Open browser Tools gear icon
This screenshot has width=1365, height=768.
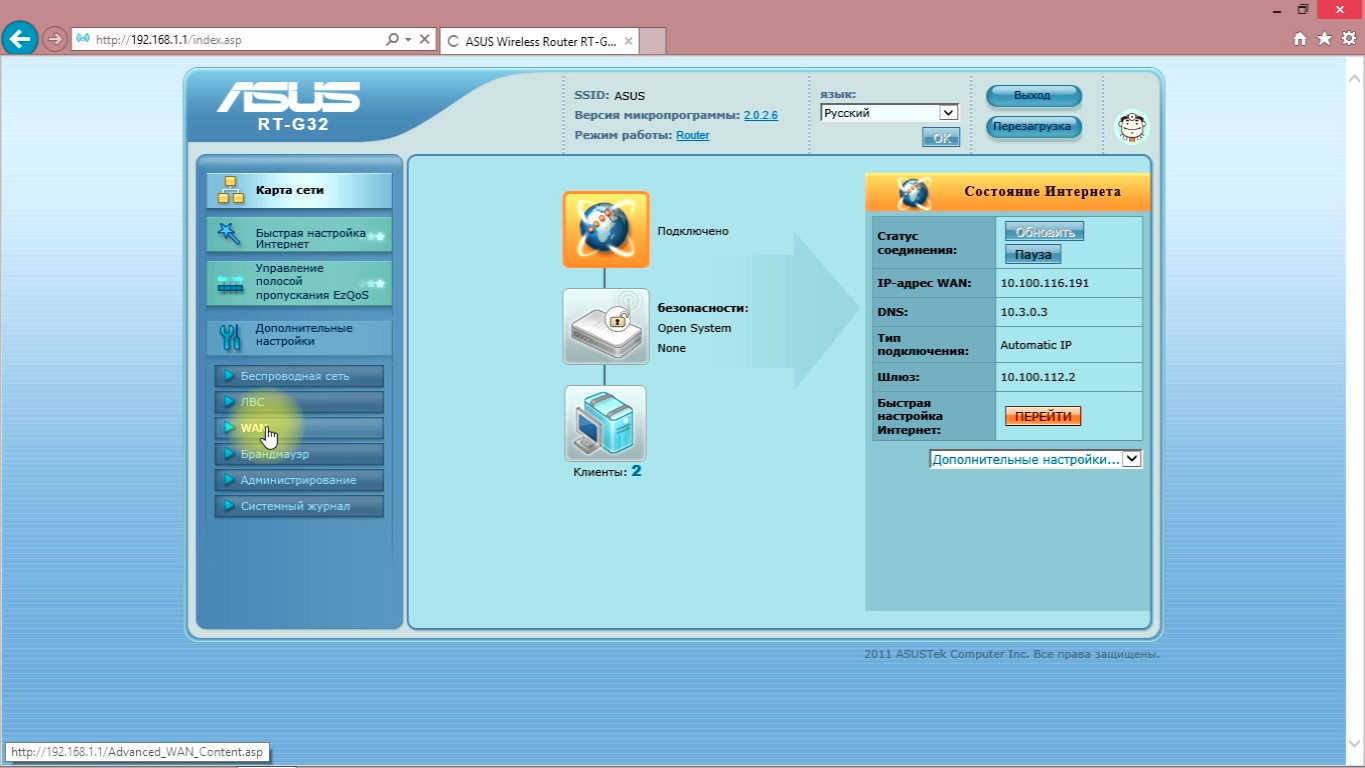click(x=1348, y=39)
